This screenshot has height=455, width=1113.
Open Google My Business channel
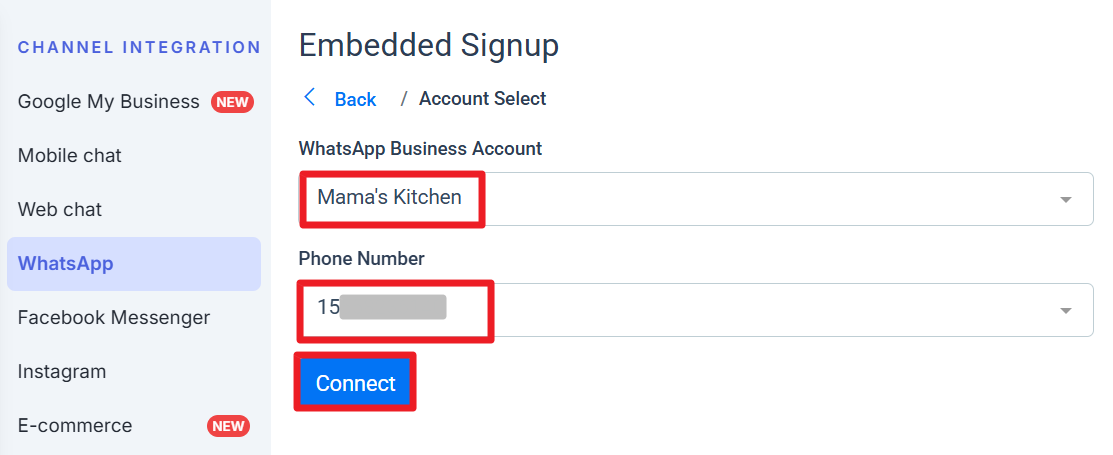(x=109, y=102)
